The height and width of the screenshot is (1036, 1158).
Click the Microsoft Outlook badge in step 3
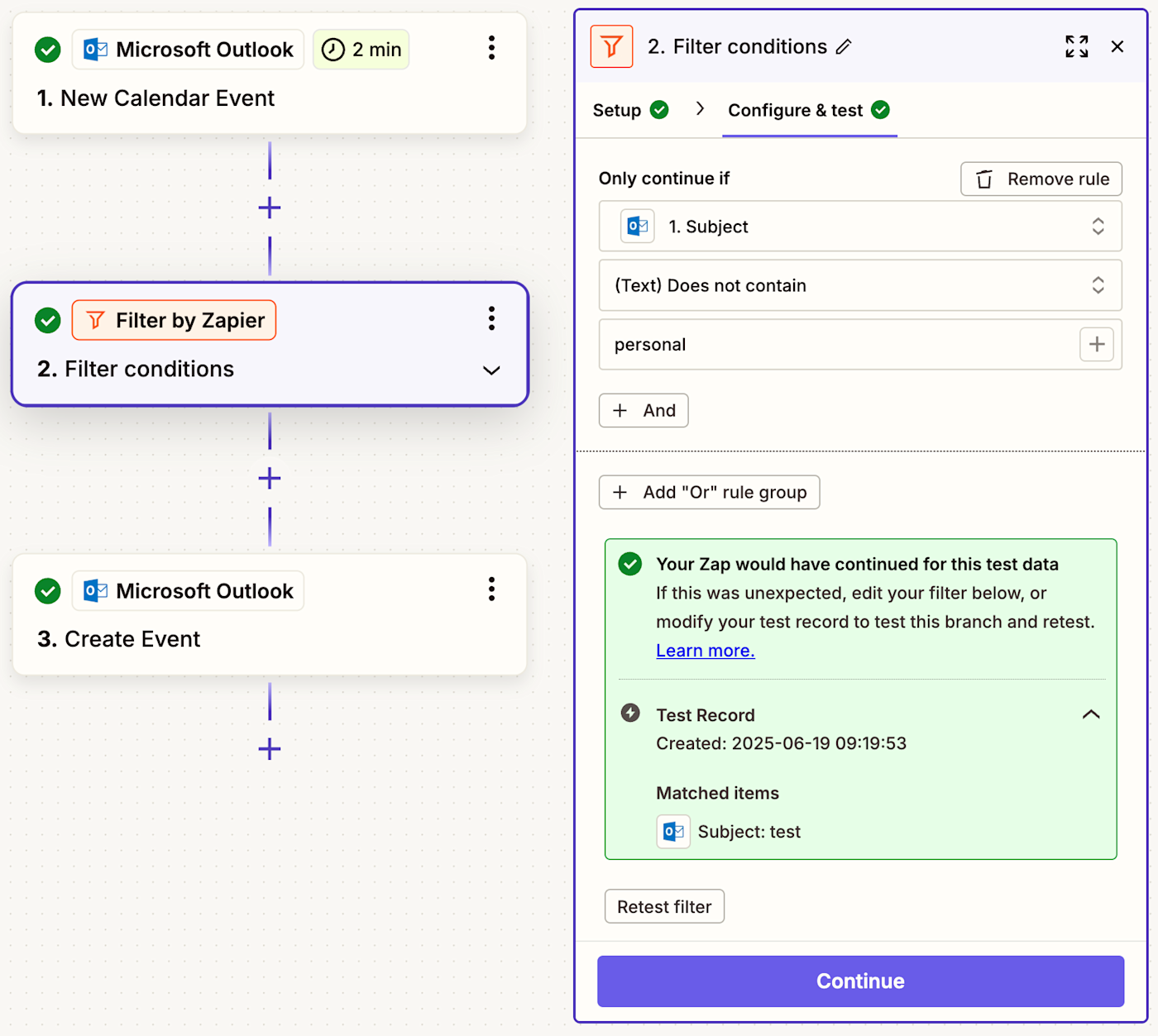click(188, 591)
